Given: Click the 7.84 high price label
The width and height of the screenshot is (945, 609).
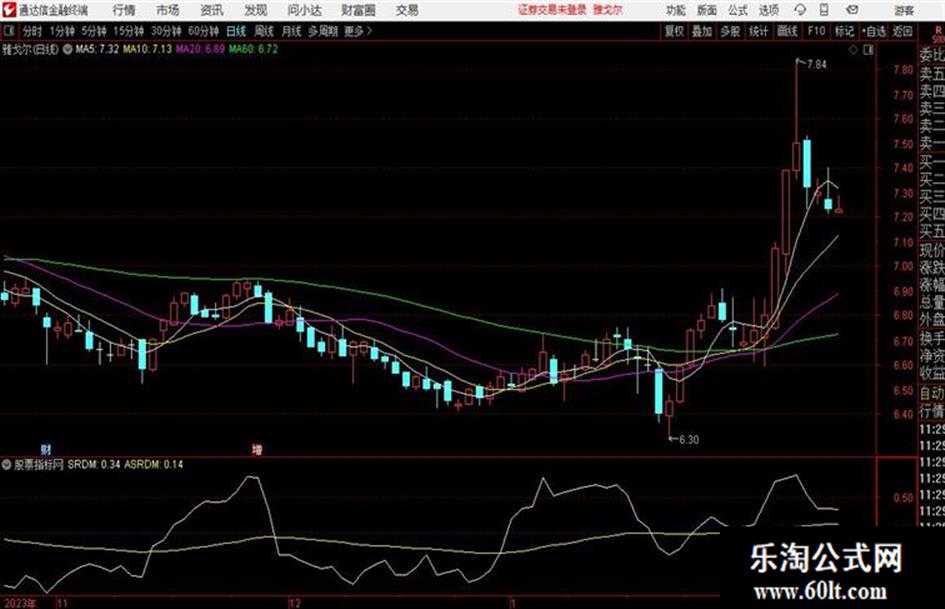Looking at the screenshot, I should [x=817, y=64].
